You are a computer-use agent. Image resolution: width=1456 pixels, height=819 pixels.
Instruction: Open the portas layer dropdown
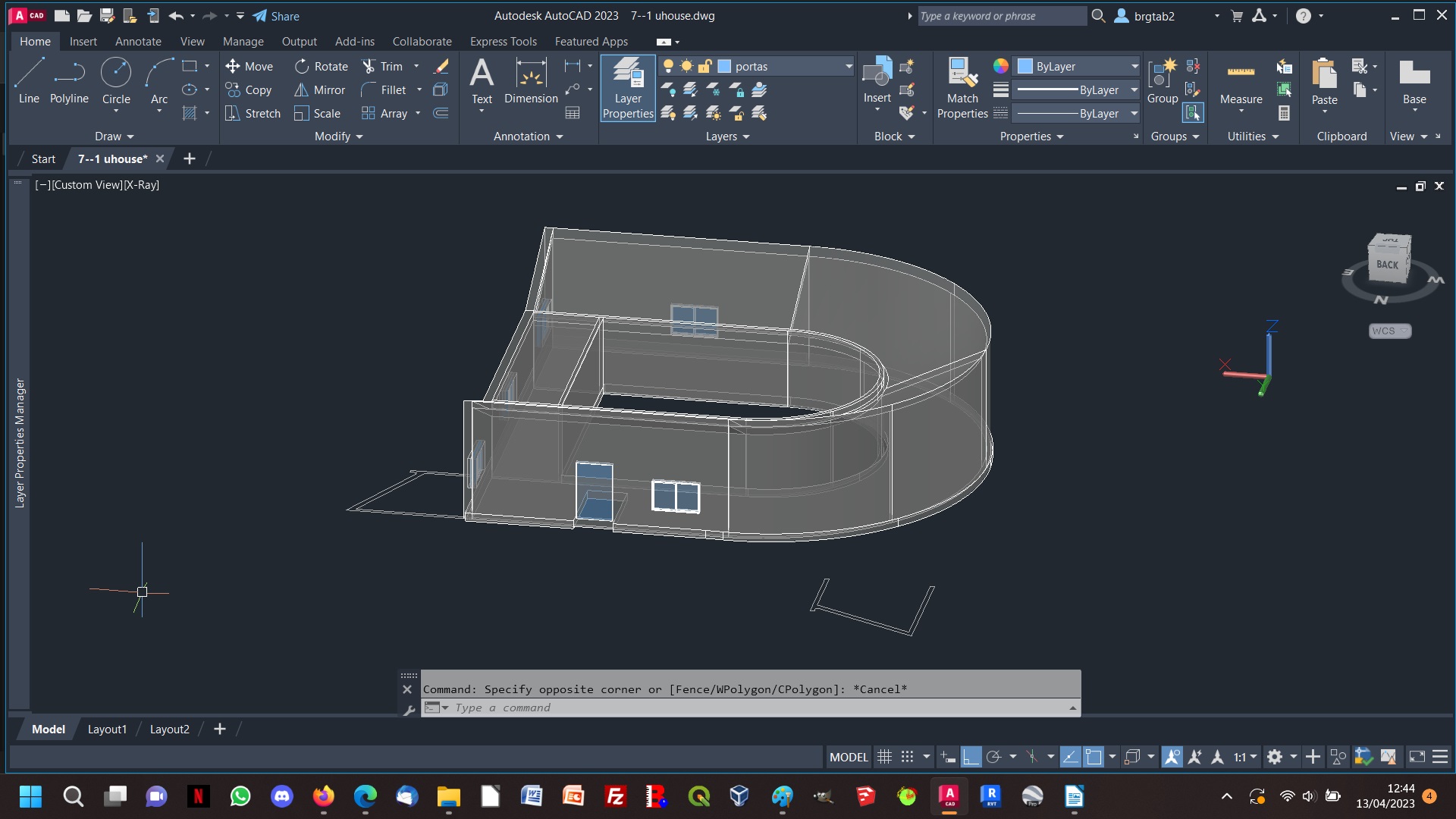click(x=849, y=67)
